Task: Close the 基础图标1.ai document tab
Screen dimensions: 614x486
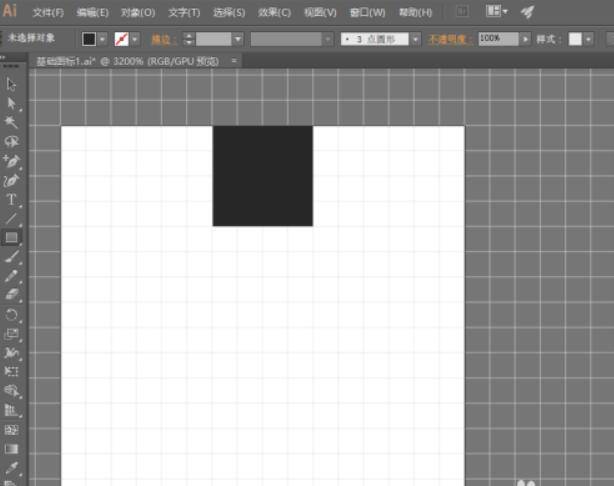Action: coord(234,61)
